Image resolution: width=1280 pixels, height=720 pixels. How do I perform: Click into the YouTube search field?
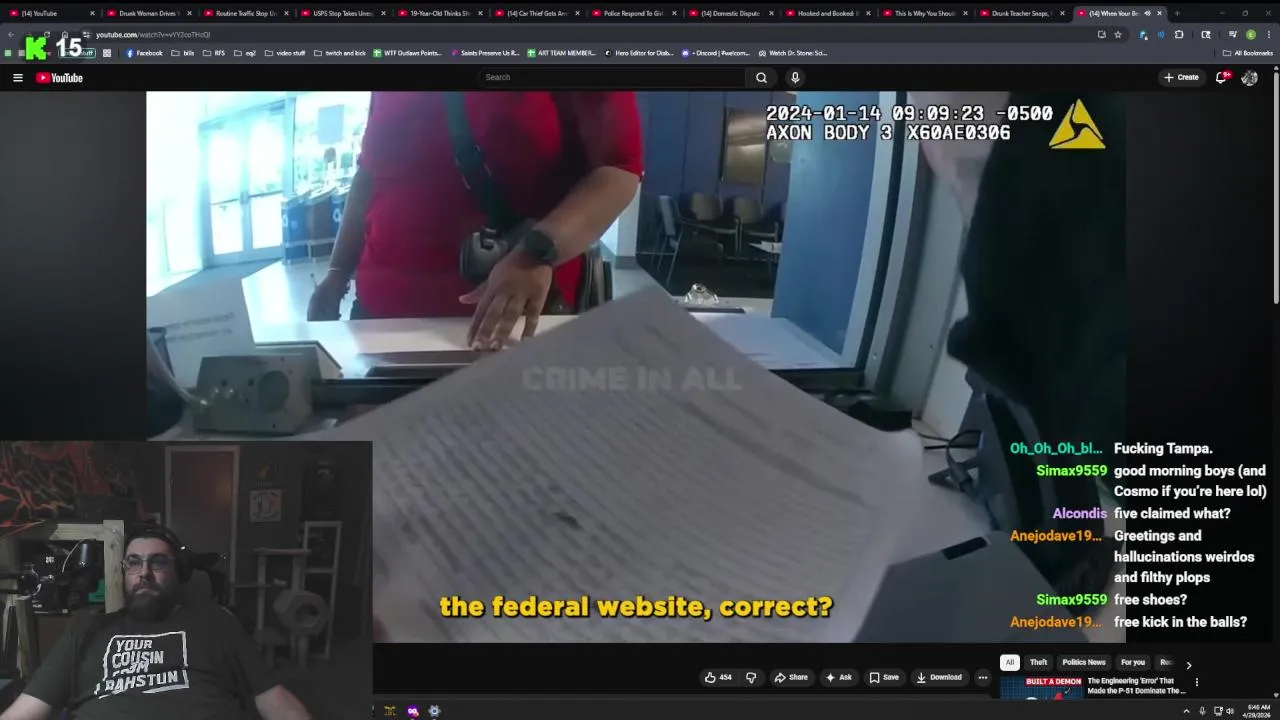(610, 77)
